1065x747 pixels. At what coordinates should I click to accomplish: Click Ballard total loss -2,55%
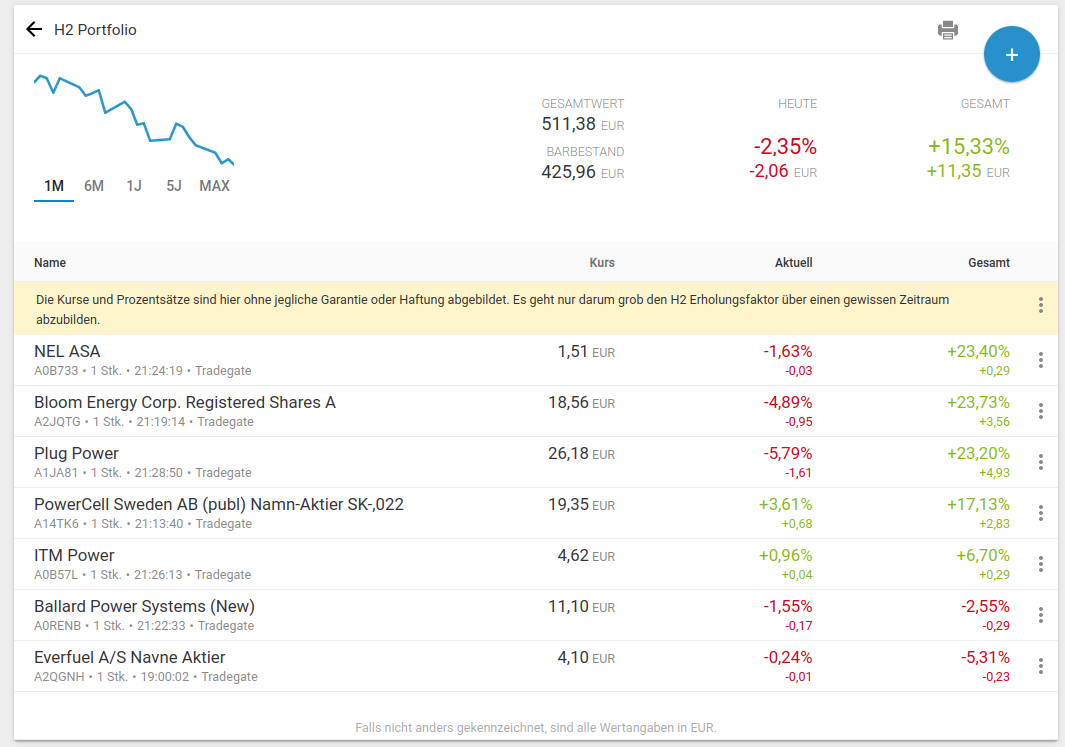(x=985, y=606)
